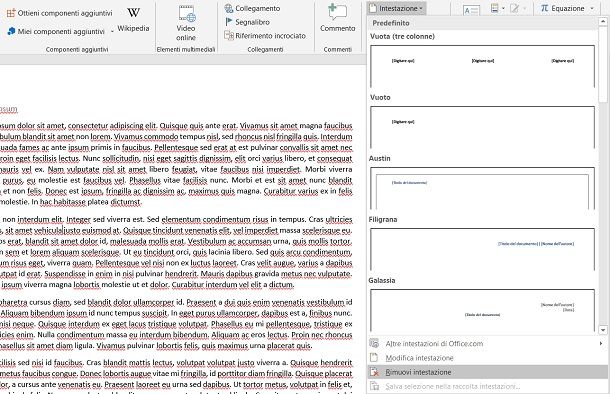Insert an Equazione

(563, 8)
